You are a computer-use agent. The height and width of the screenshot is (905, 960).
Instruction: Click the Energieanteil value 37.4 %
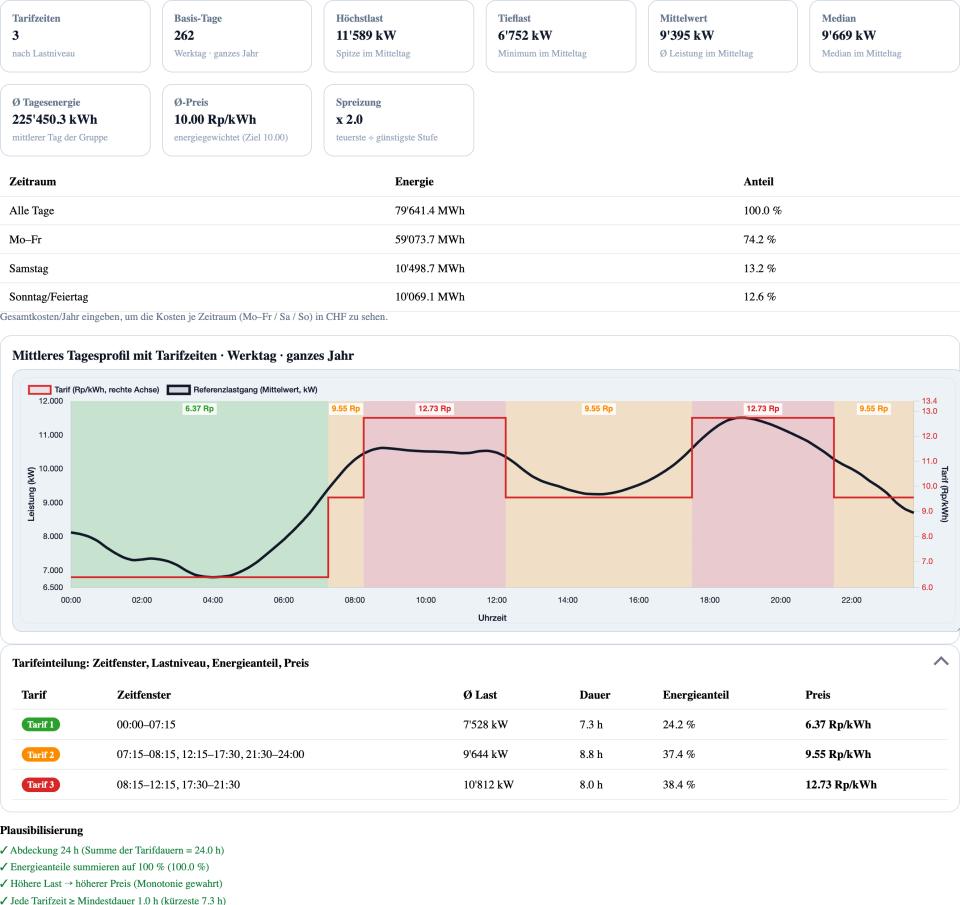click(x=679, y=754)
